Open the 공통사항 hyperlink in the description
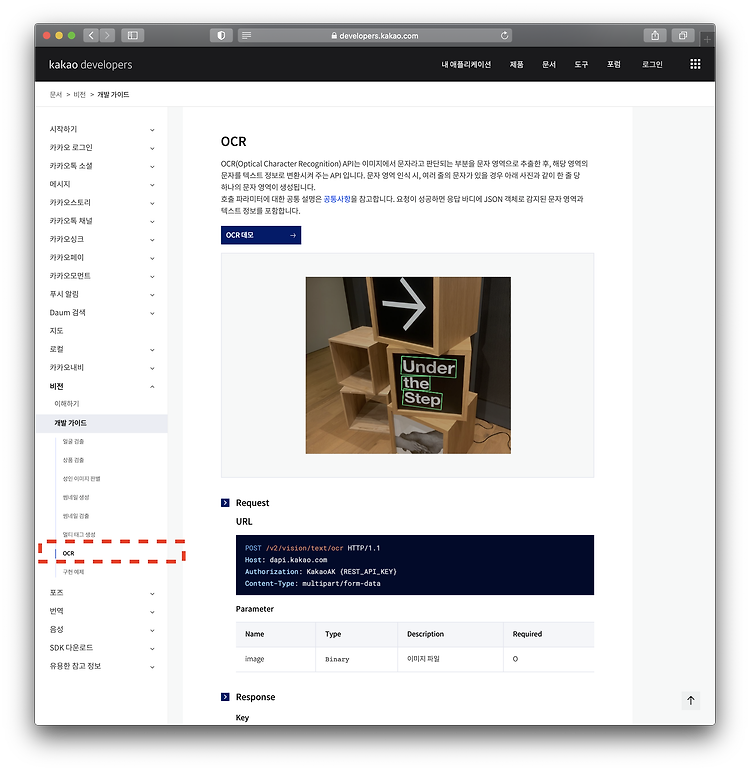 [337, 199]
